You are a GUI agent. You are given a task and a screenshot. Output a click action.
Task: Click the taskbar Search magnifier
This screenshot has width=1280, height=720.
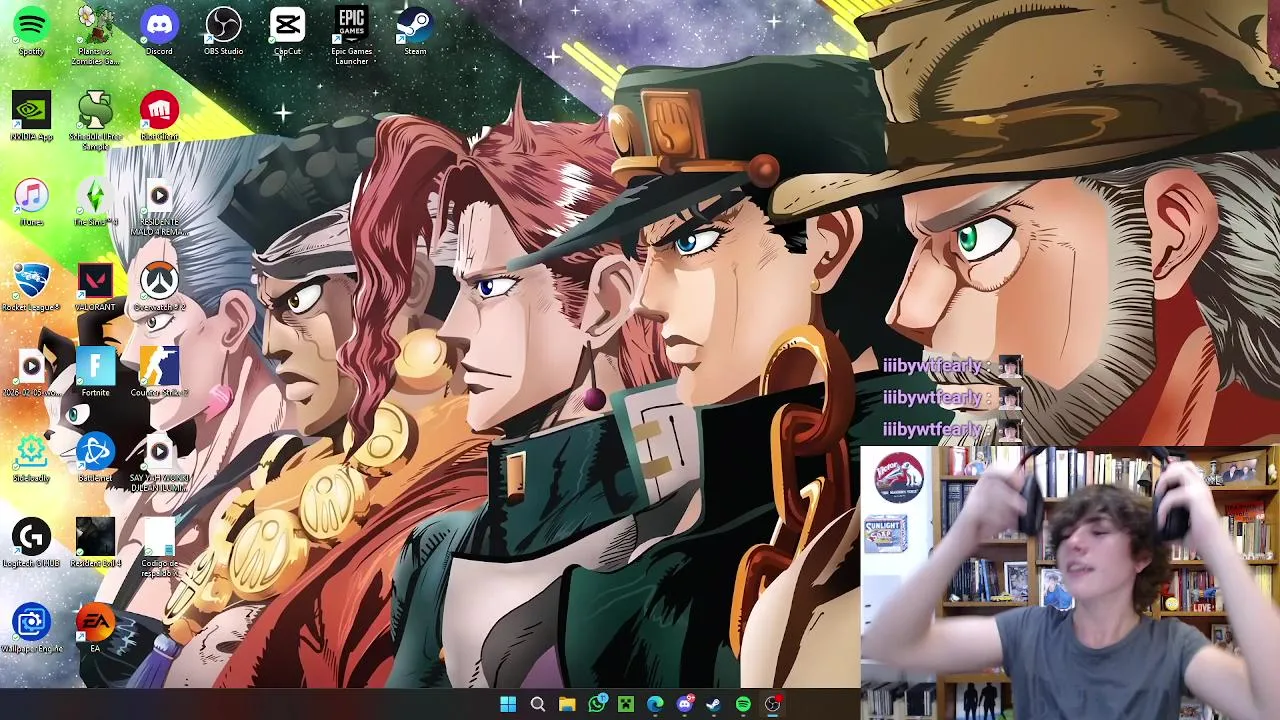[538, 705]
